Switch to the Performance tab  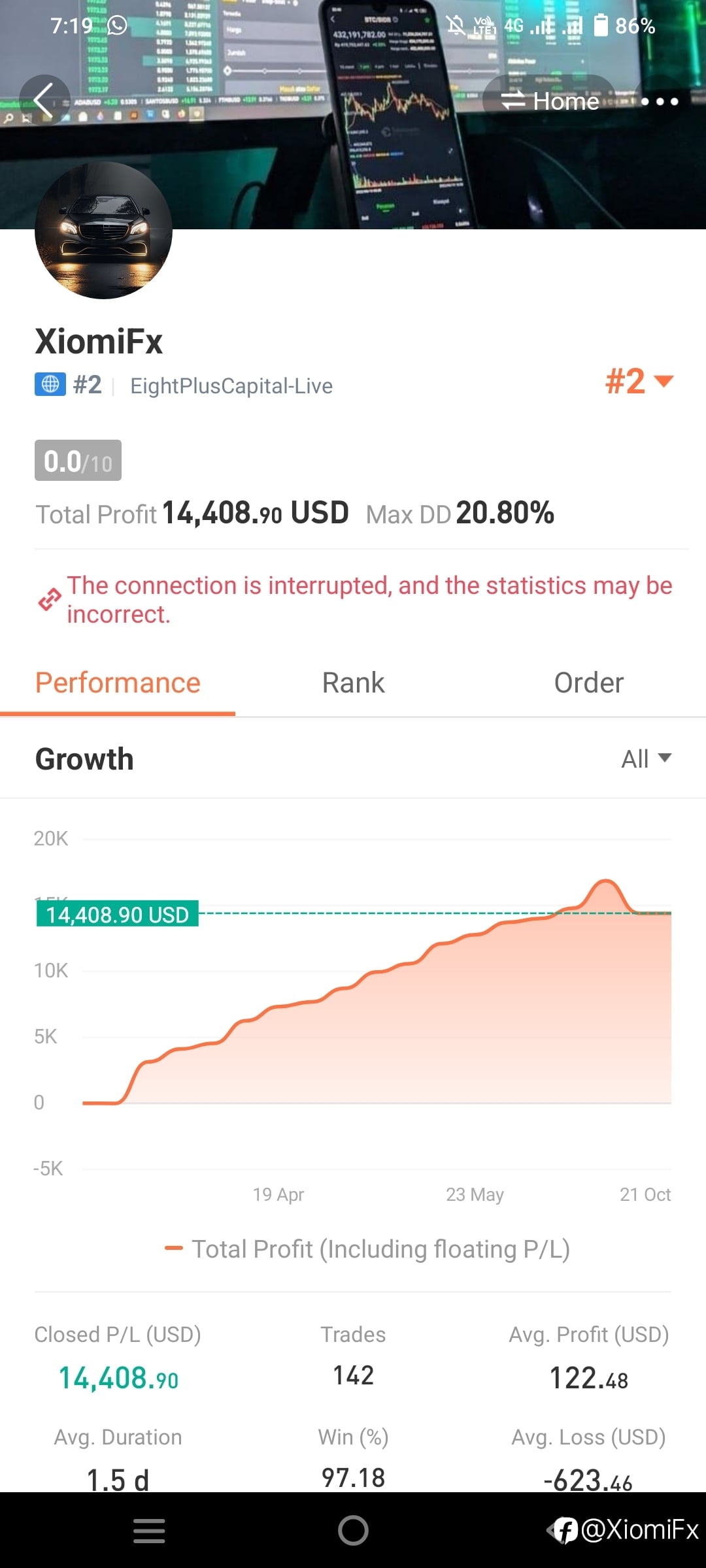(118, 683)
